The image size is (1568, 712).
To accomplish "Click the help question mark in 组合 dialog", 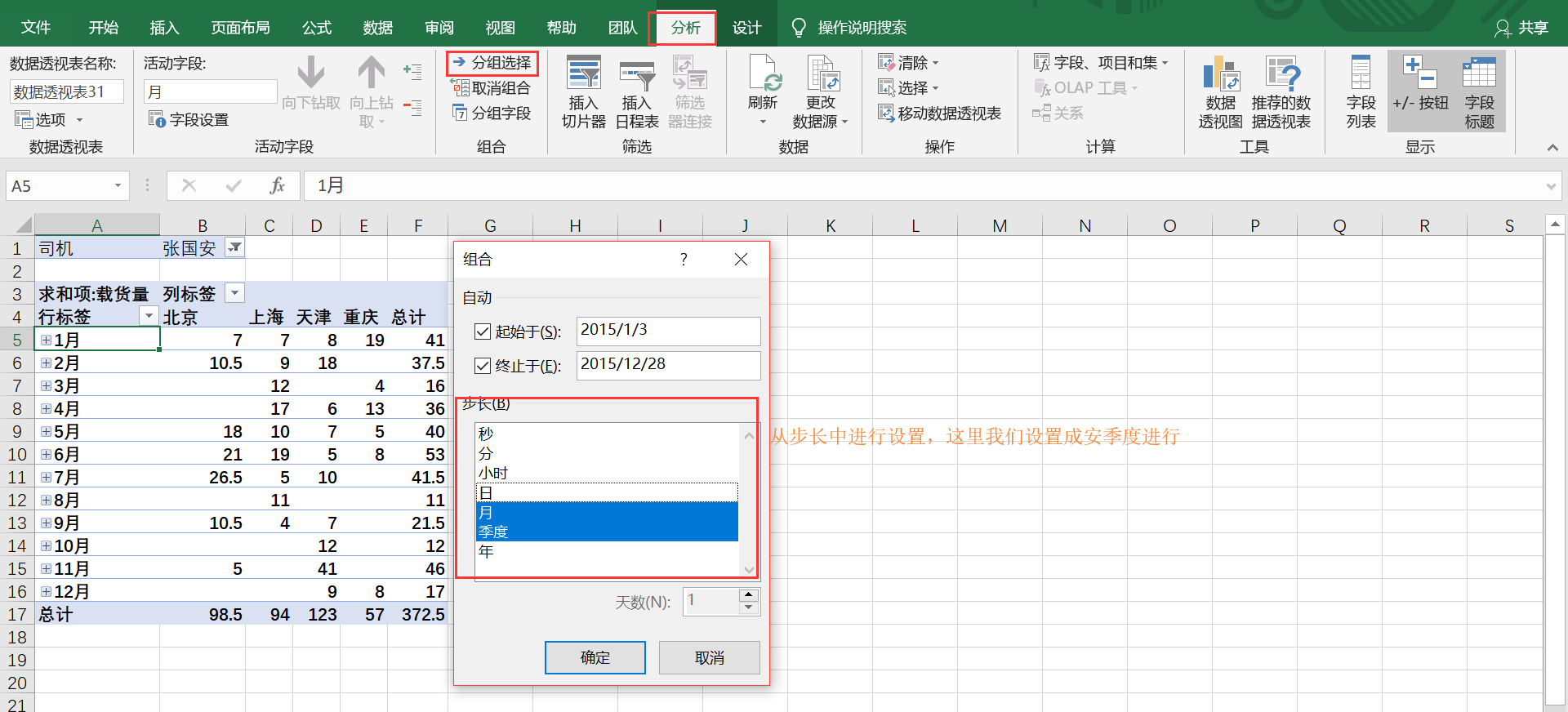I will [684, 259].
